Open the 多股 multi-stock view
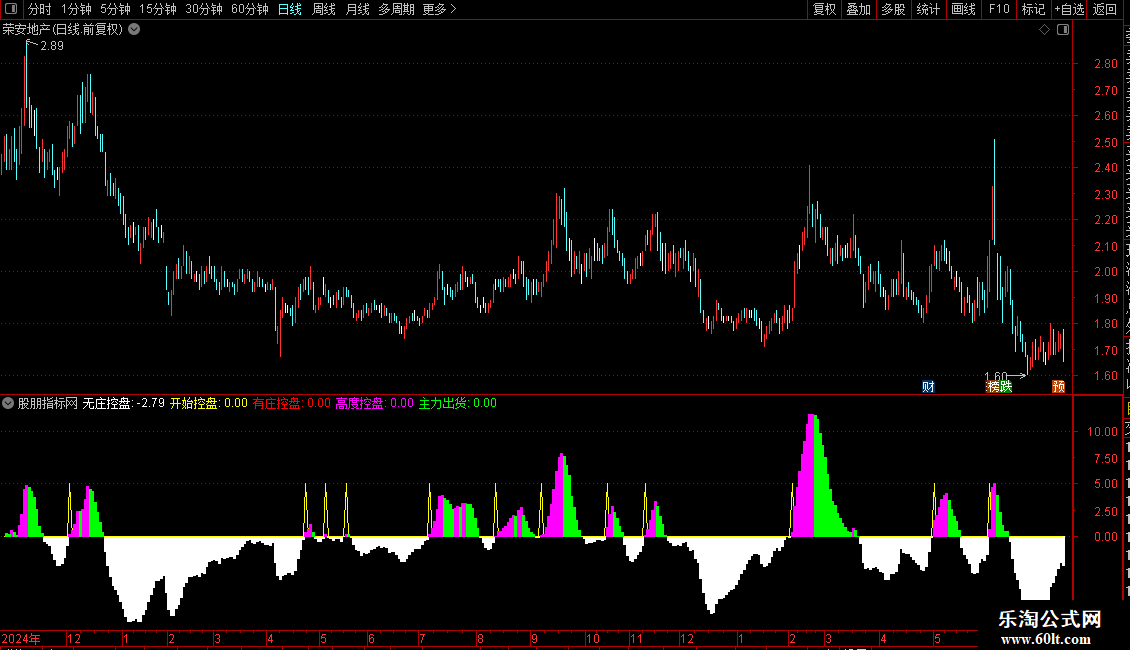Viewport: 1130px width, 650px height. pos(893,9)
